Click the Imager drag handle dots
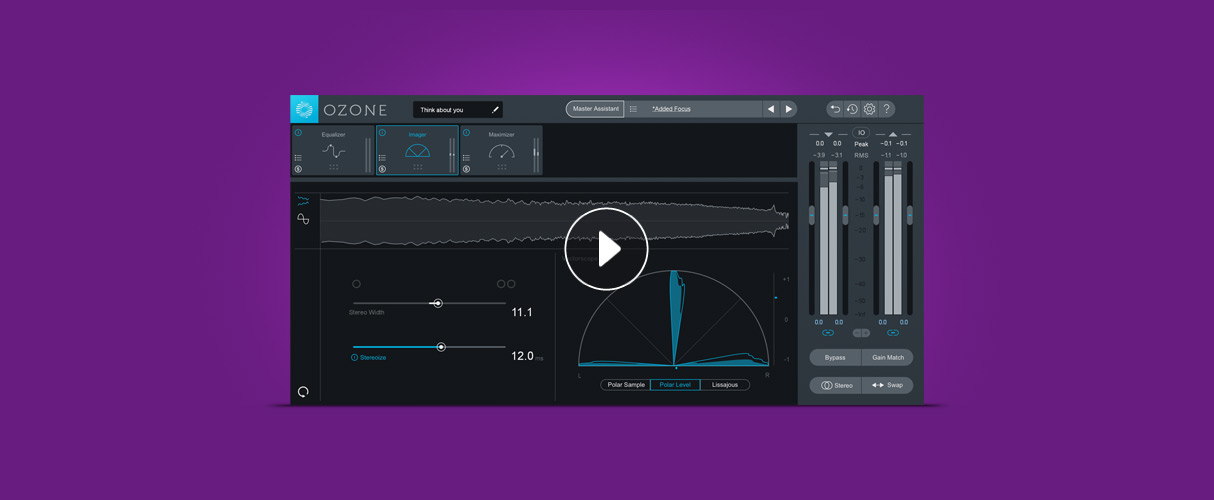Screen dimensions: 1214x500 [x=418, y=167]
